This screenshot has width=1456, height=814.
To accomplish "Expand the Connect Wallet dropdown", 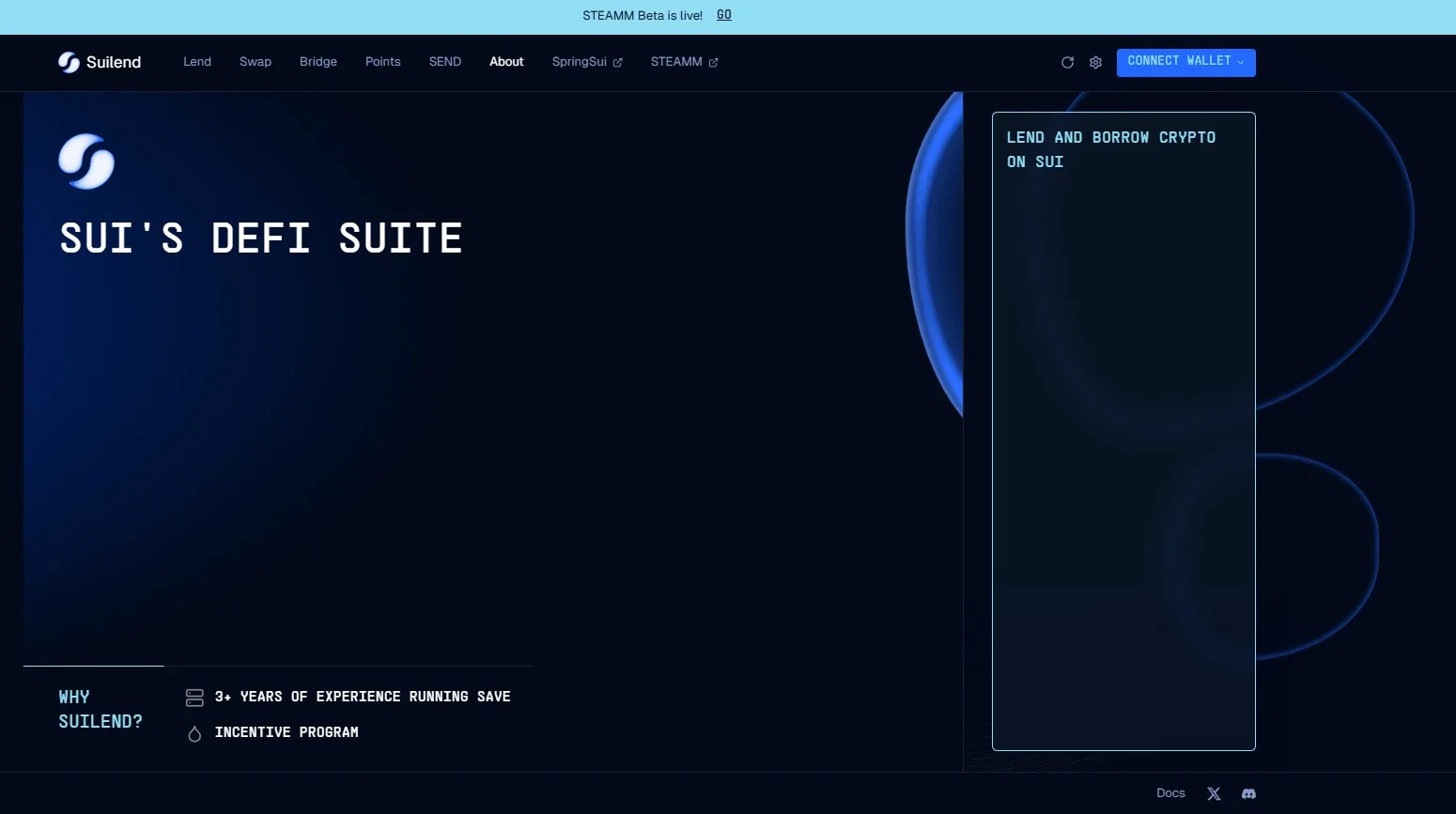I will coord(1185,62).
